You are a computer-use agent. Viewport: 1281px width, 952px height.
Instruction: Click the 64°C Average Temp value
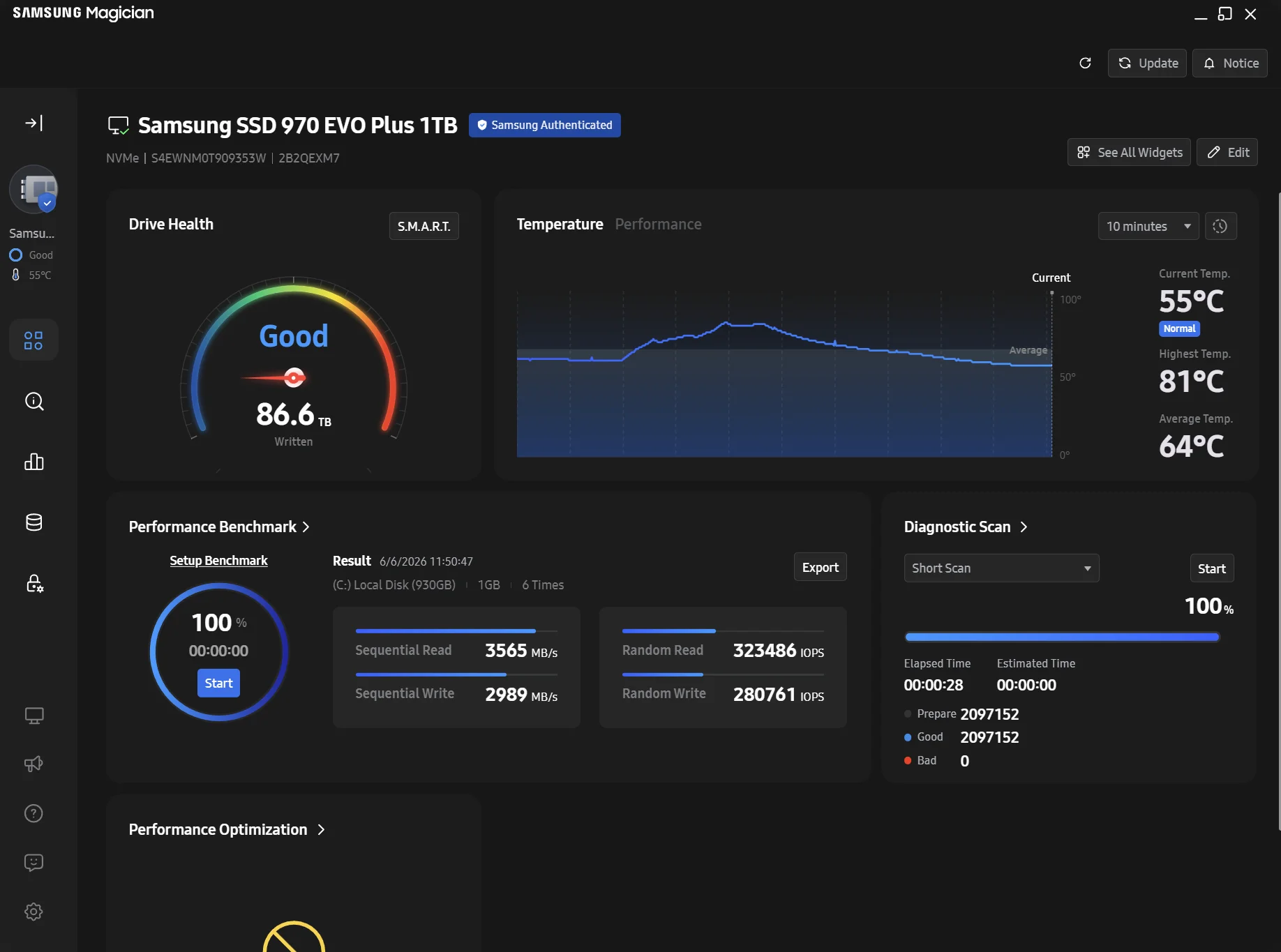tap(1191, 446)
